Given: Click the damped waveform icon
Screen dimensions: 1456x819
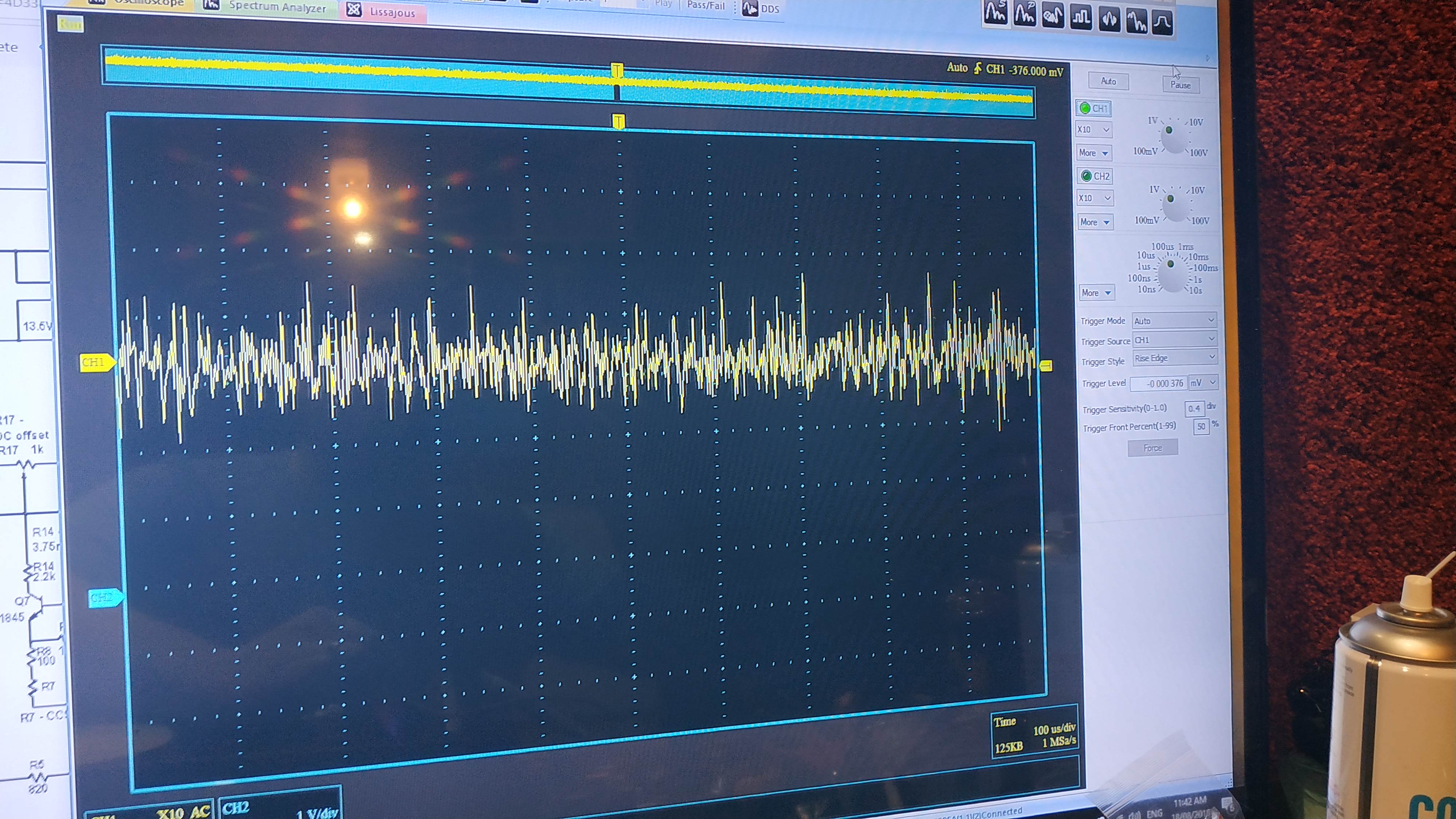Looking at the screenshot, I should 1137,21.
